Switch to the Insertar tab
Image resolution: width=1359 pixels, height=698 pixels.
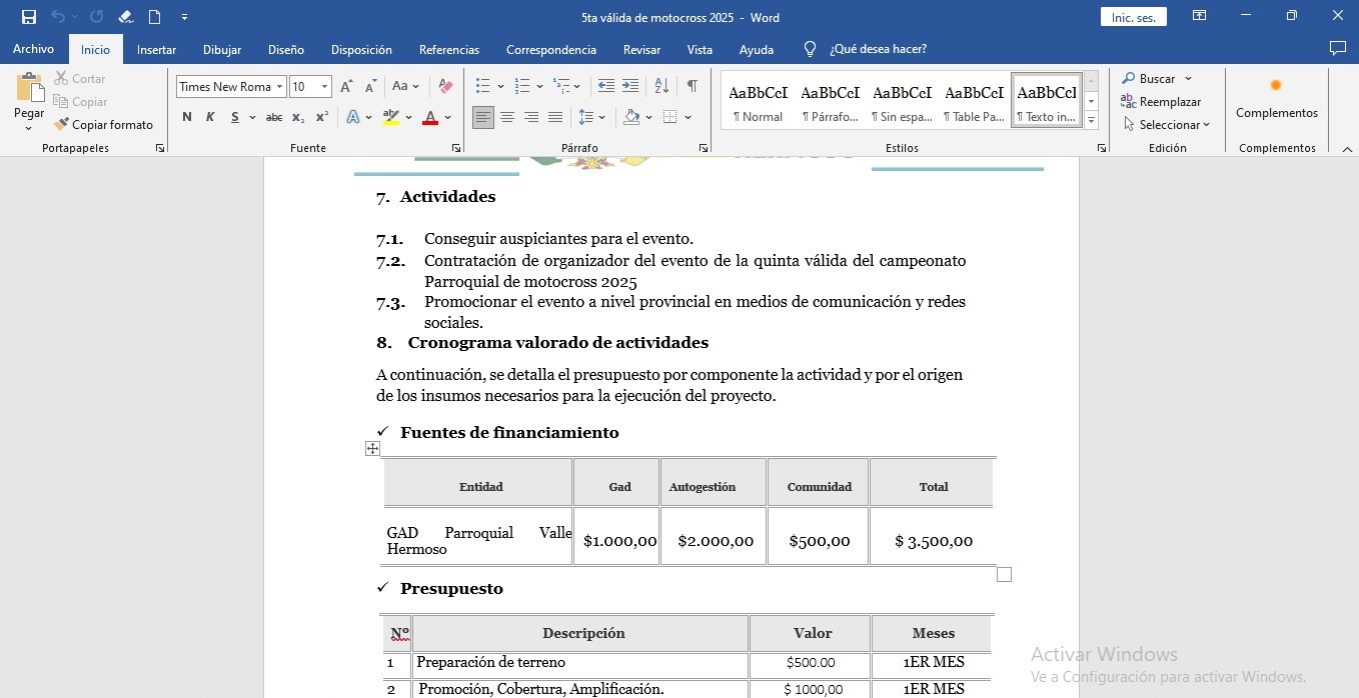[156, 50]
